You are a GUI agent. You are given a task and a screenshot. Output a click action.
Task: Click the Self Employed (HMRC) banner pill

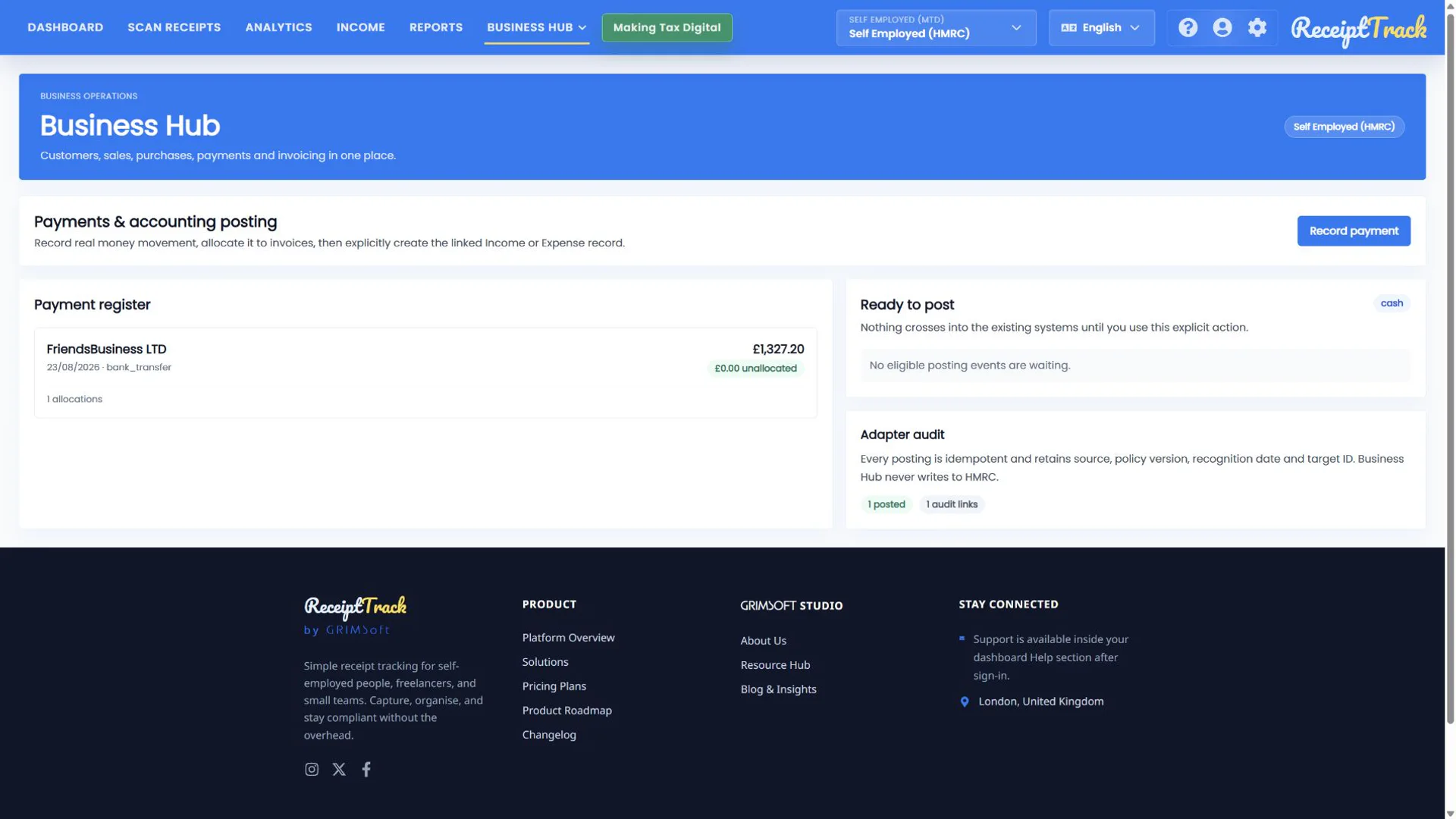pos(1344,127)
